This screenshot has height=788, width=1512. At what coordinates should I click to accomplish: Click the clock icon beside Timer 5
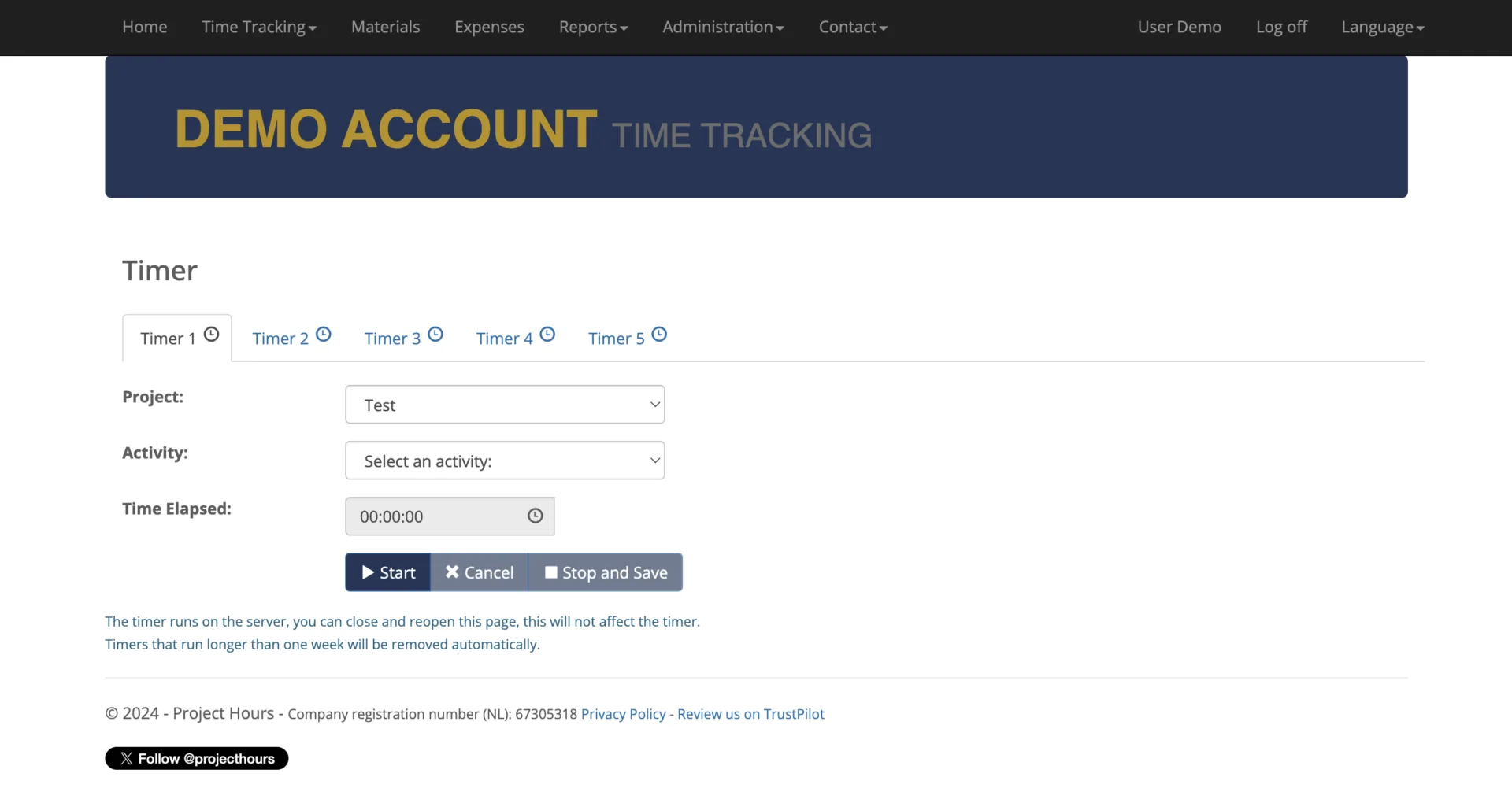pos(659,335)
